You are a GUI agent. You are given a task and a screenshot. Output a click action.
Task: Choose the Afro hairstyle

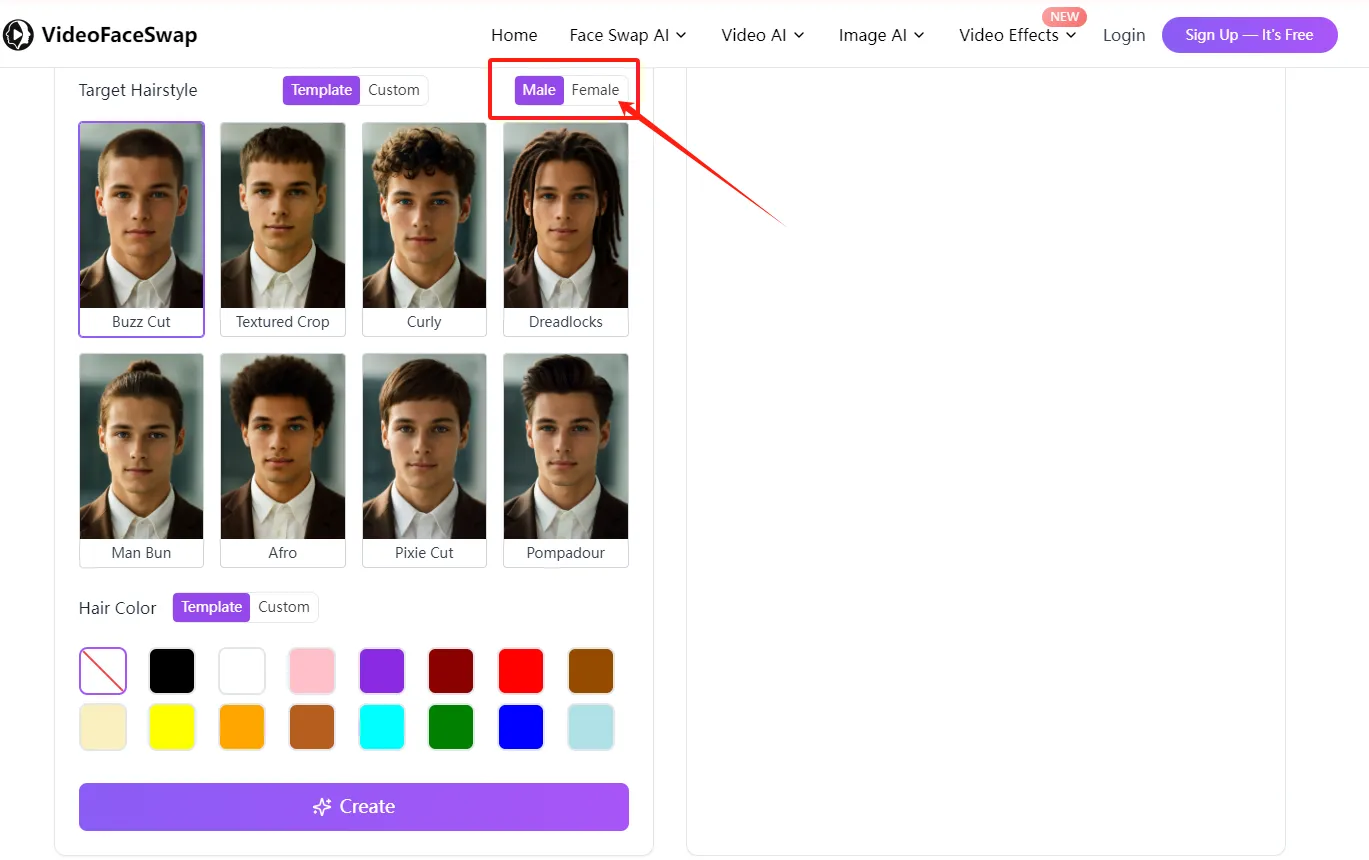tap(283, 460)
